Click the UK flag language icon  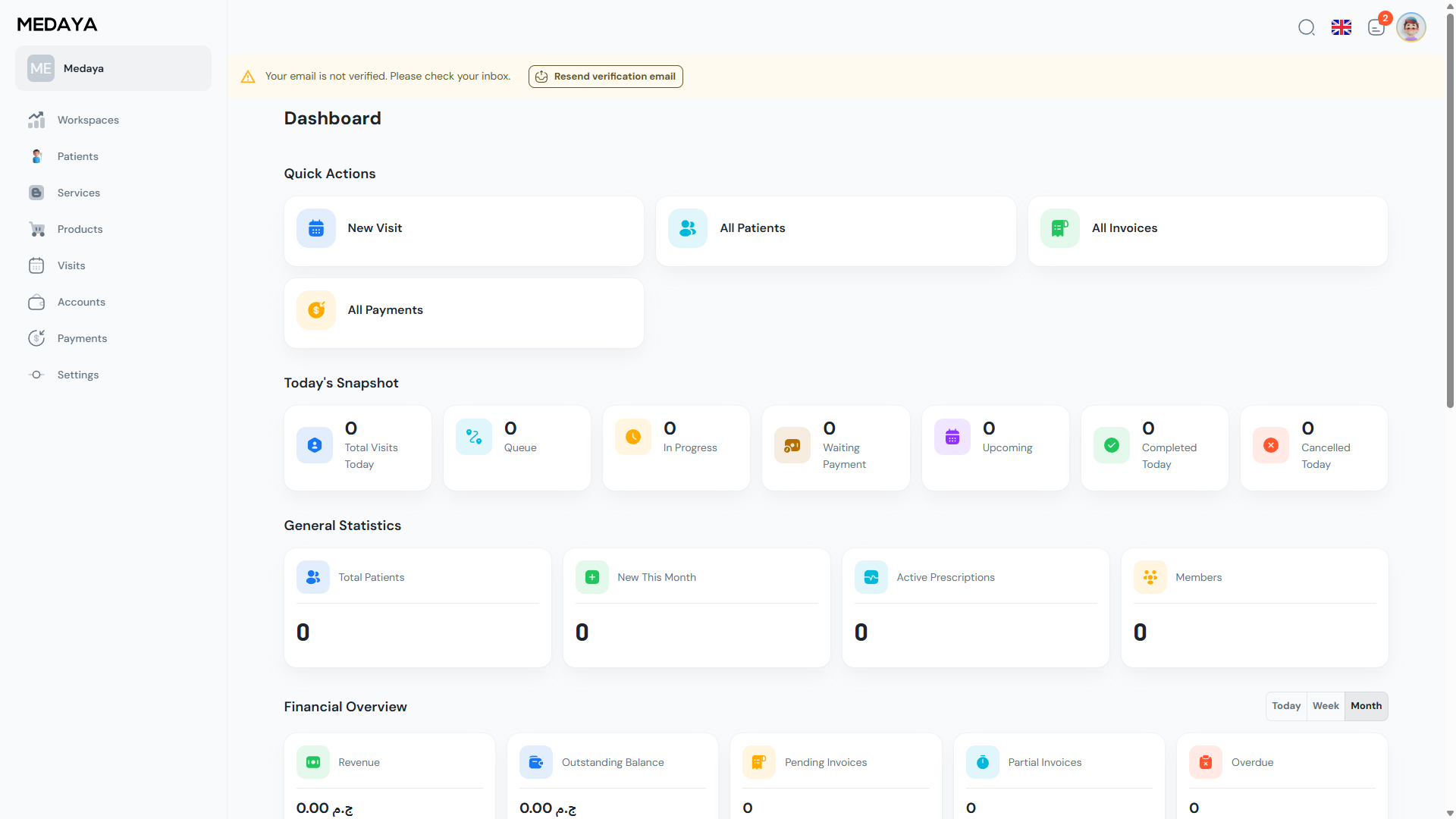(1341, 28)
